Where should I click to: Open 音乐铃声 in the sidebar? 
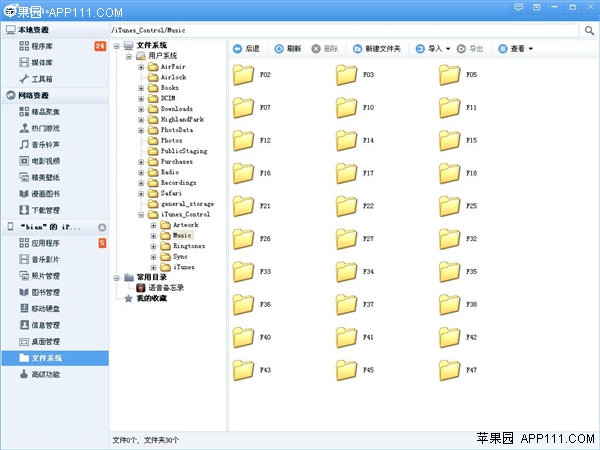[55, 145]
